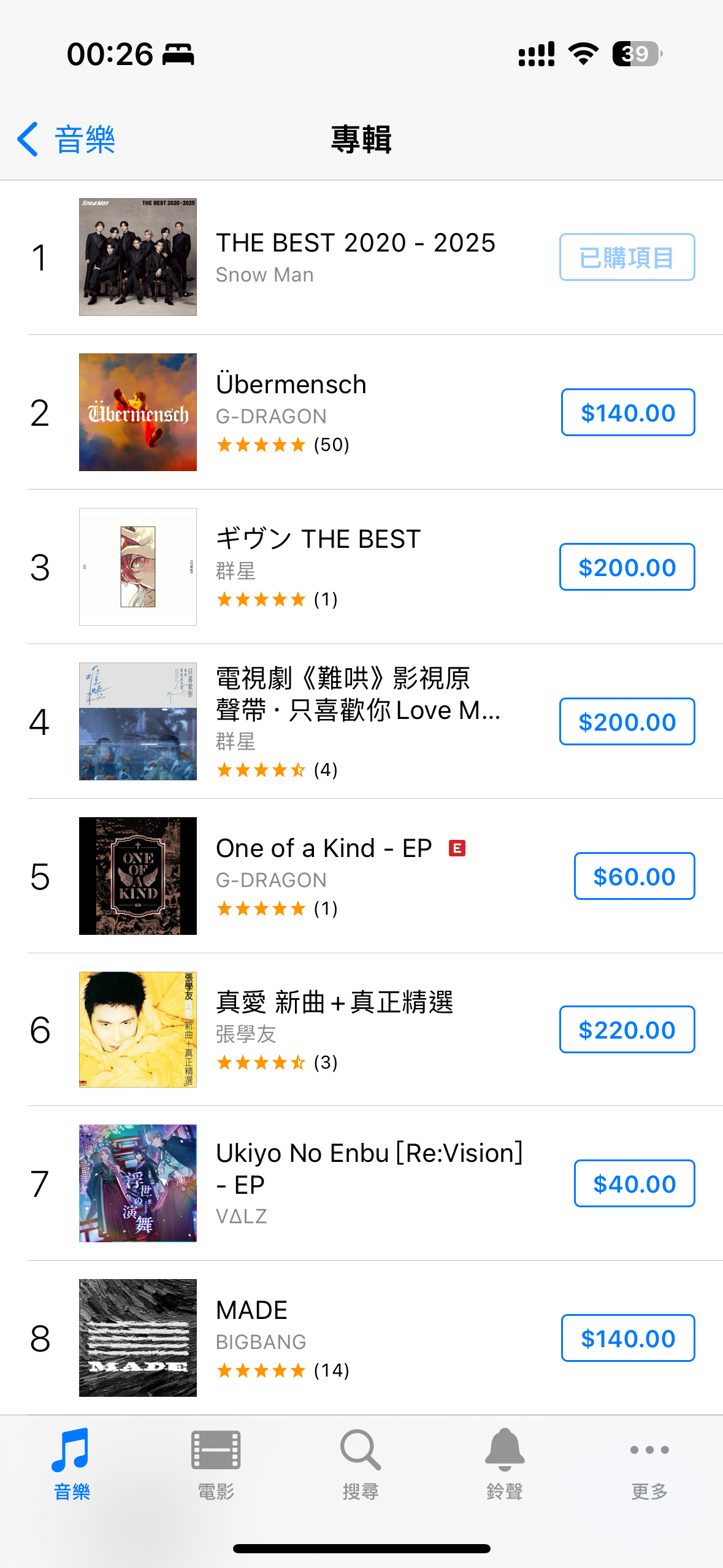Buy ギヴン THE BEST for $200.00
723x1568 pixels.
(627, 567)
